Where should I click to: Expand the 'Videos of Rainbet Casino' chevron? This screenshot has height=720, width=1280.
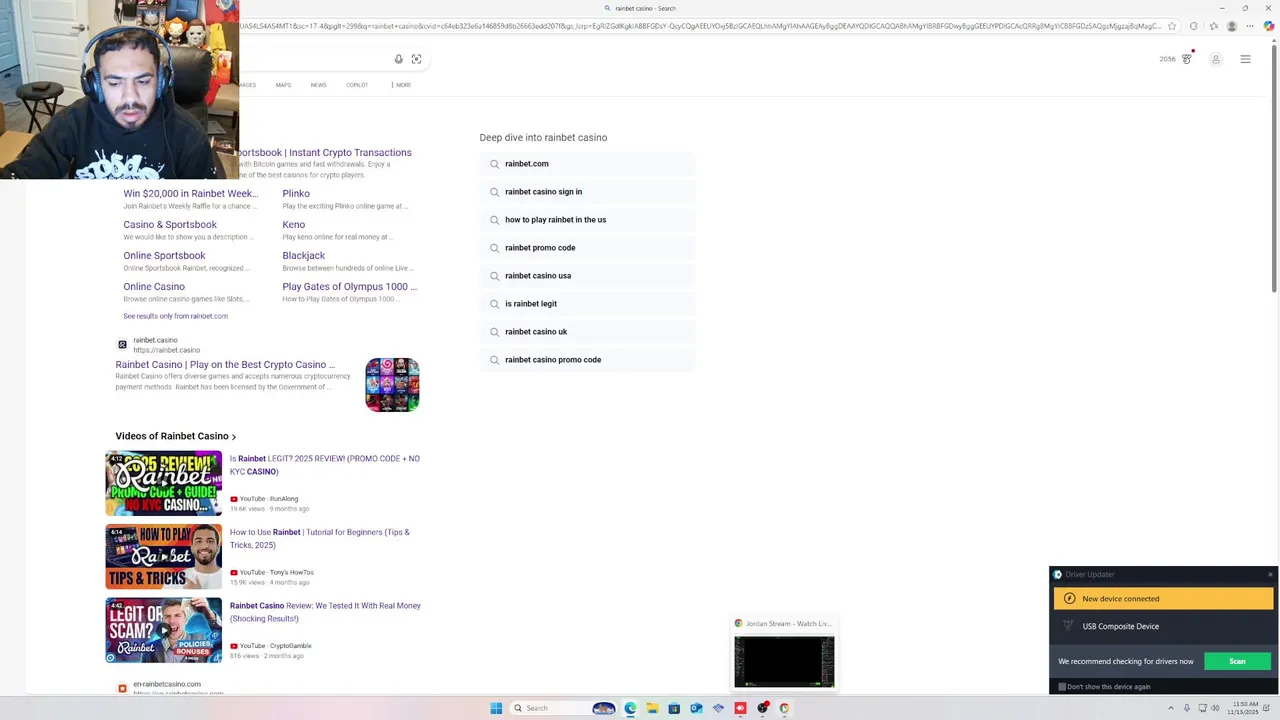pyautogui.click(x=234, y=437)
